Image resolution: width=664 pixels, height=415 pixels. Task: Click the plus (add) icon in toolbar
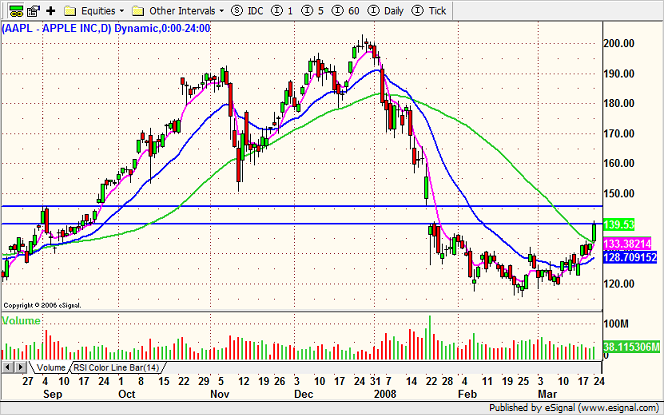(51, 11)
